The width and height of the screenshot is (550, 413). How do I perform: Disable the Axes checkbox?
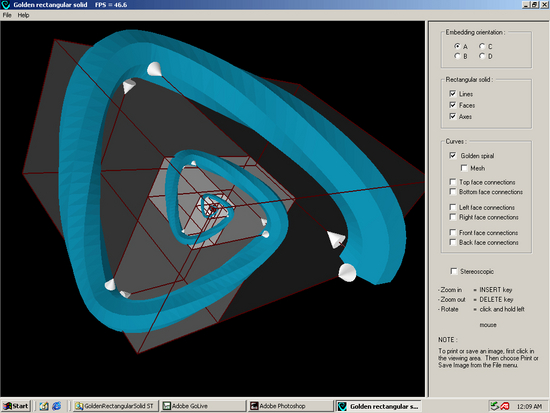pyautogui.click(x=453, y=116)
